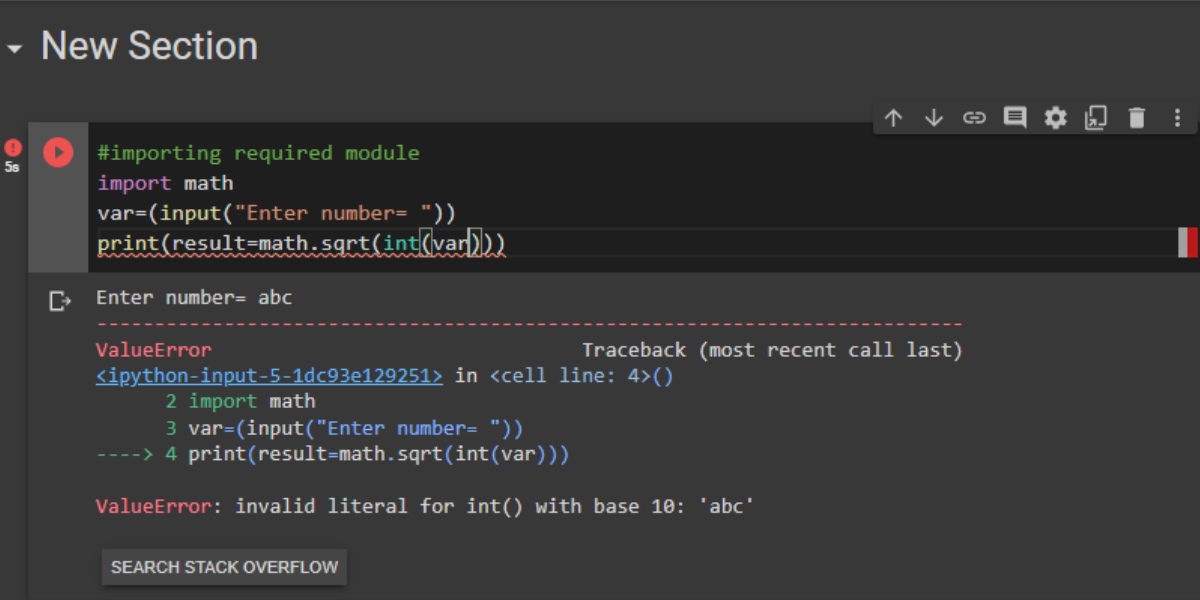The width and height of the screenshot is (1200, 600).
Task: Click the New Section title to rename it
Action: point(148,46)
